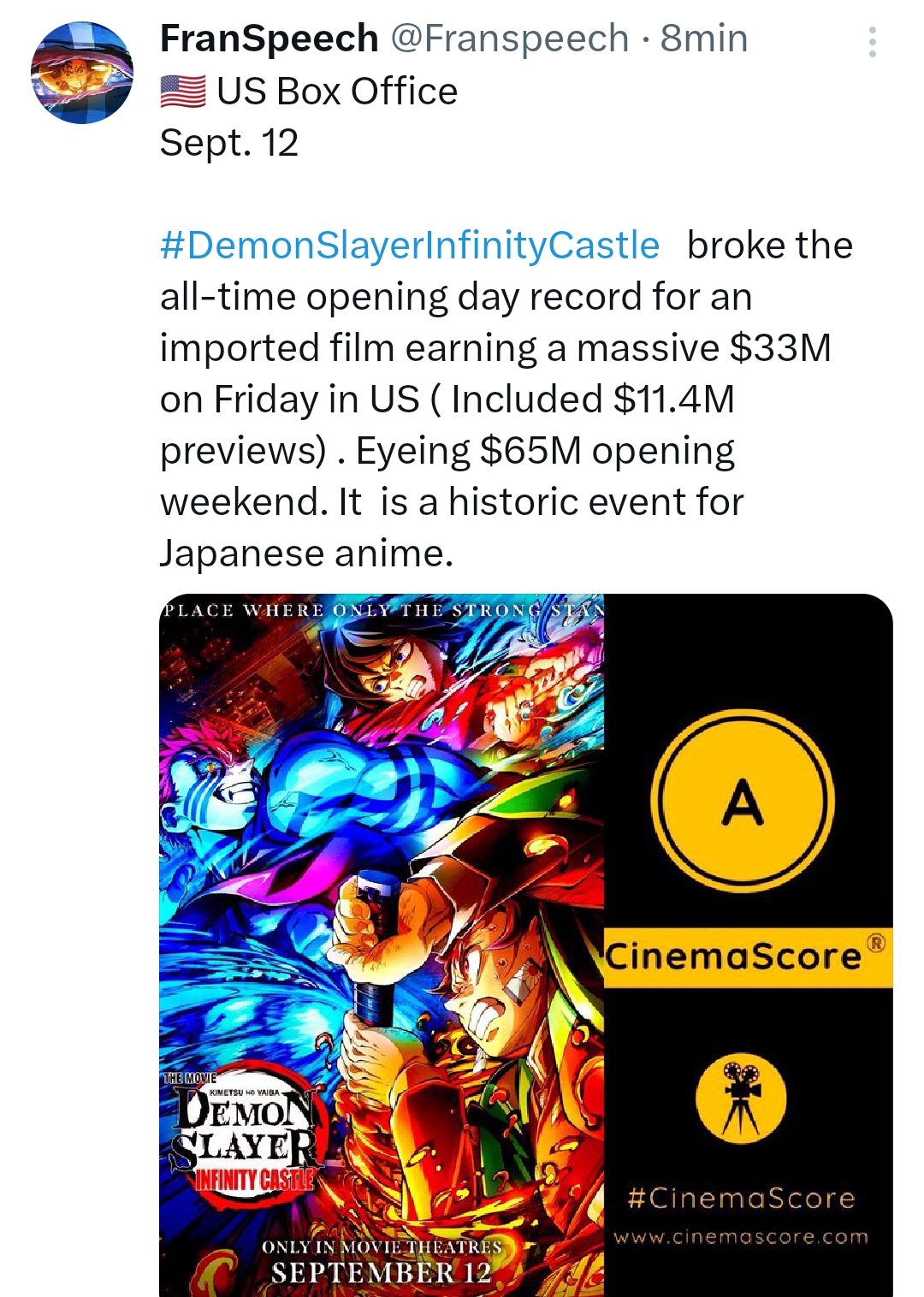Open the @Franspeech handle link
The height and width of the screenshot is (1297, 924).
click(509, 38)
